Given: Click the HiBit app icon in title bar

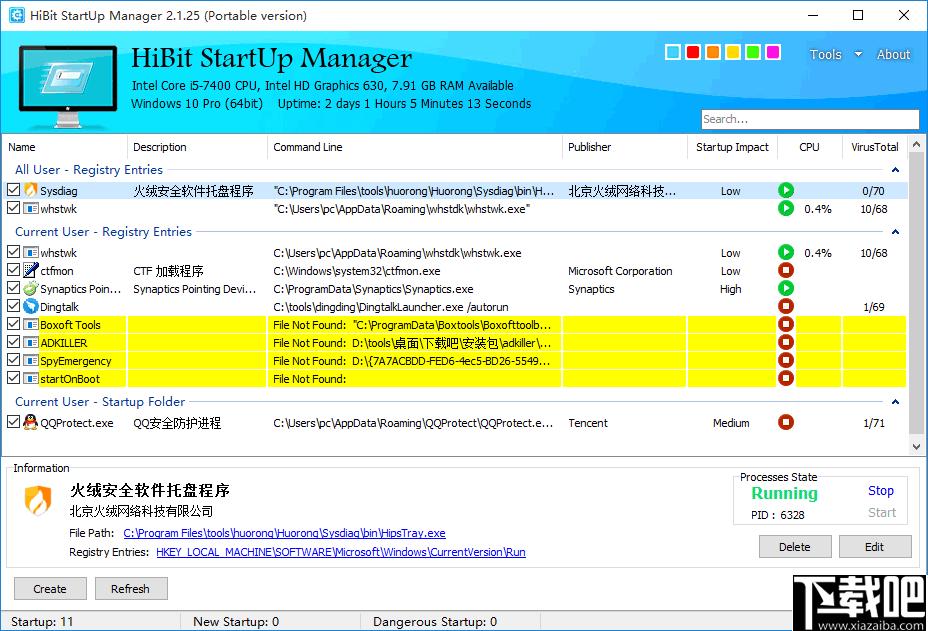Looking at the screenshot, I should [x=17, y=15].
